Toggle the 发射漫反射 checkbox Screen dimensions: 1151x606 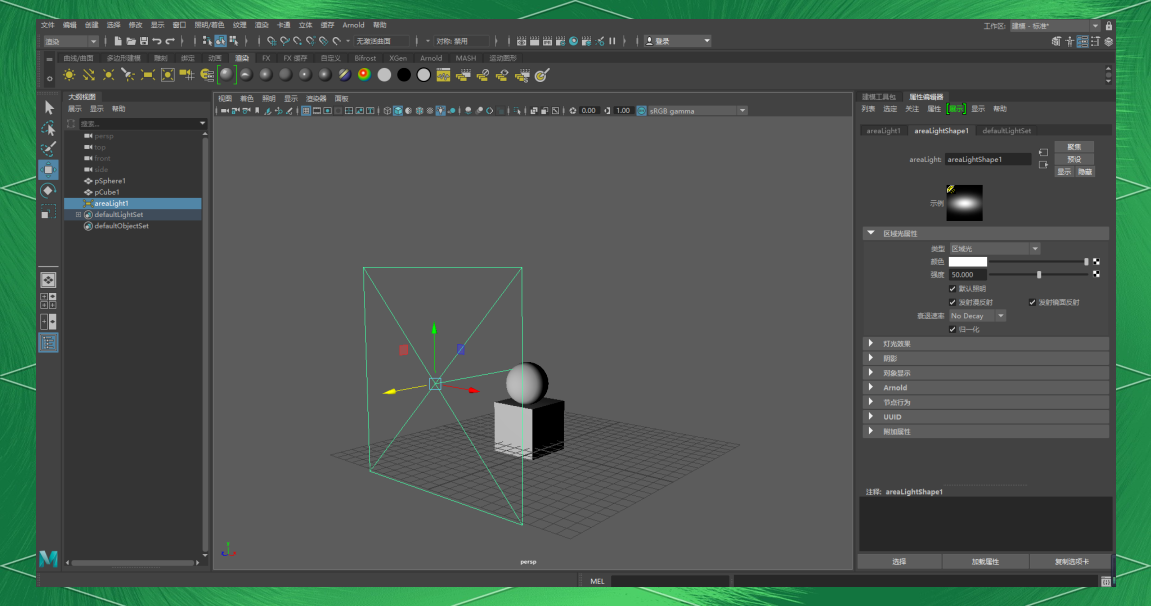click(953, 302)
